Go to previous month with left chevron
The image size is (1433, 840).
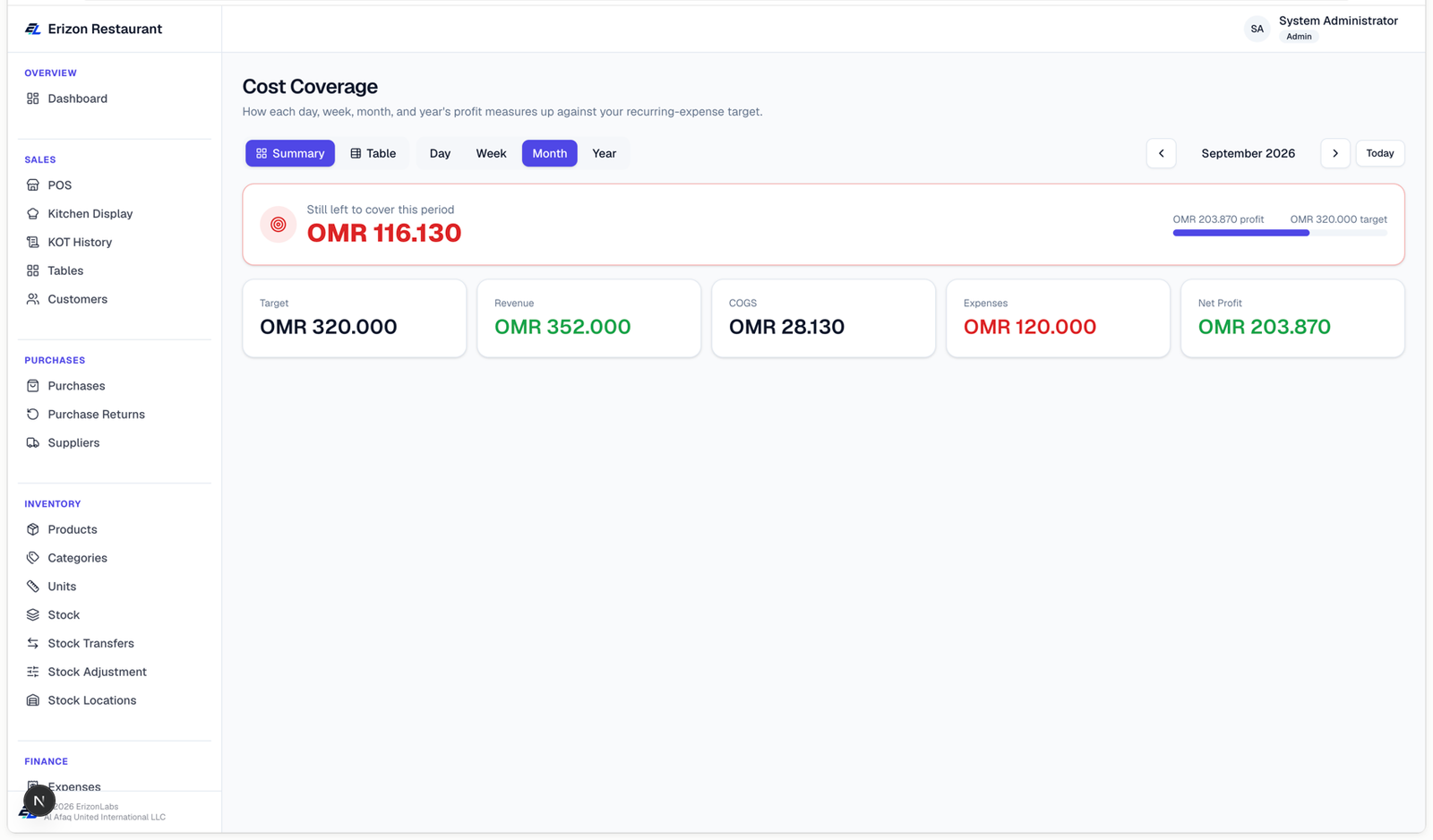1162,153
